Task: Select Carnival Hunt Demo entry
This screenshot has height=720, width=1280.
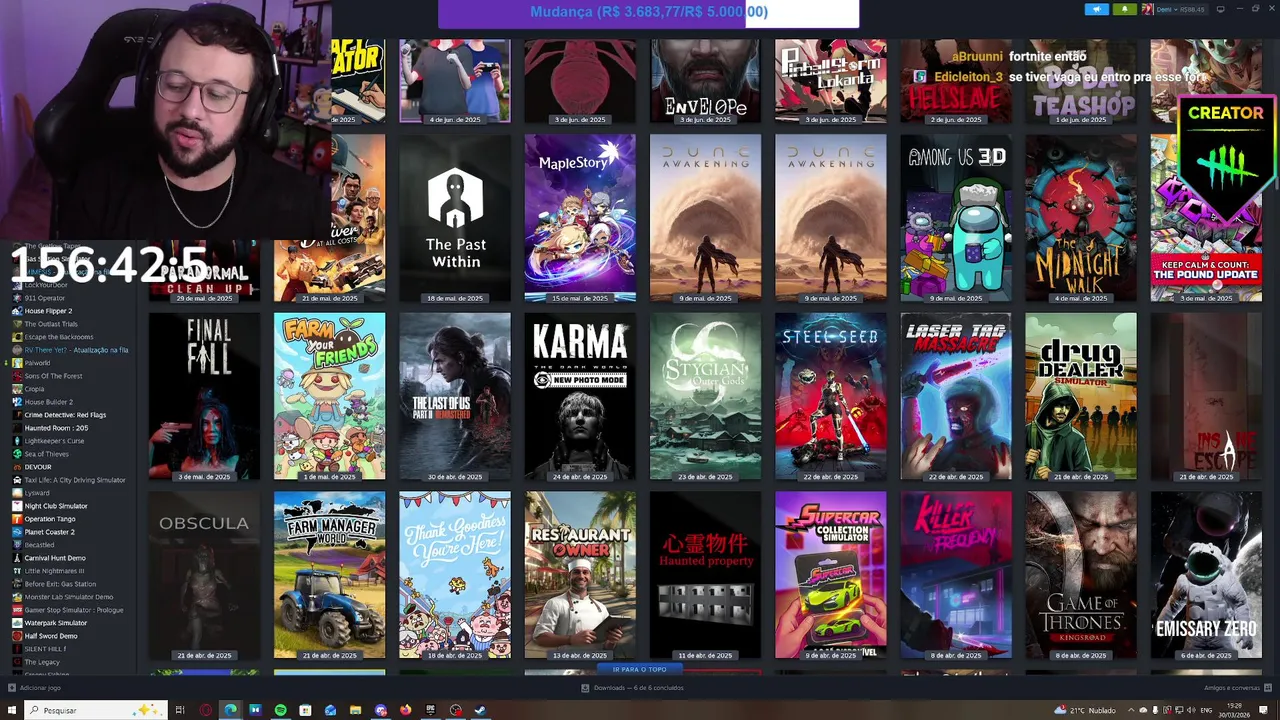Action: tap(54, 558)
